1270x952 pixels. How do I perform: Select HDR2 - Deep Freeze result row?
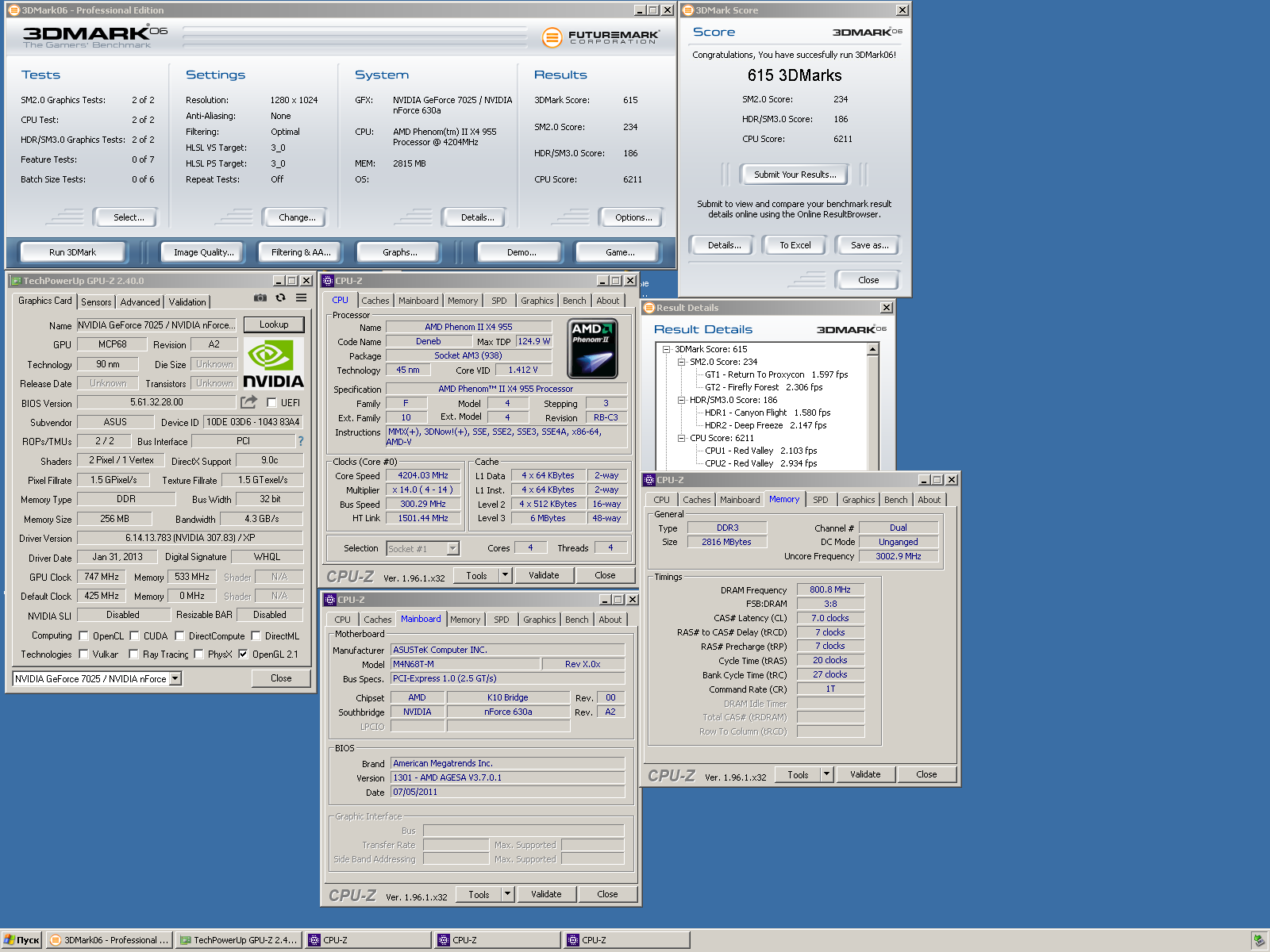pos(765,425)
